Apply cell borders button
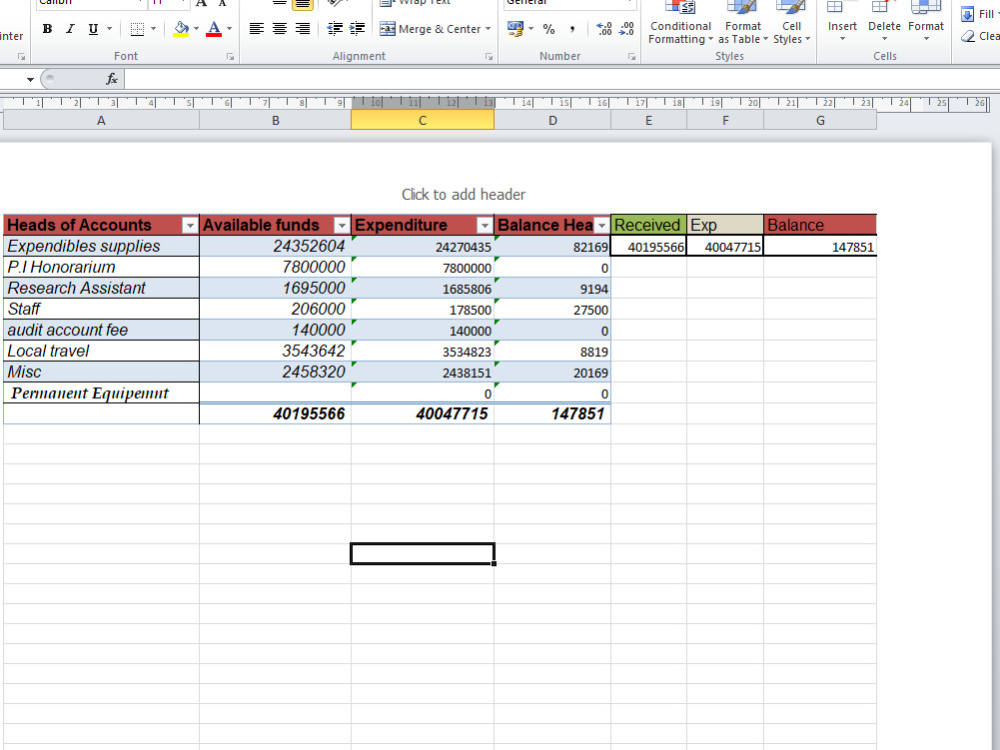The height and width of the screenshot is (750, 1000). point(136,29)
